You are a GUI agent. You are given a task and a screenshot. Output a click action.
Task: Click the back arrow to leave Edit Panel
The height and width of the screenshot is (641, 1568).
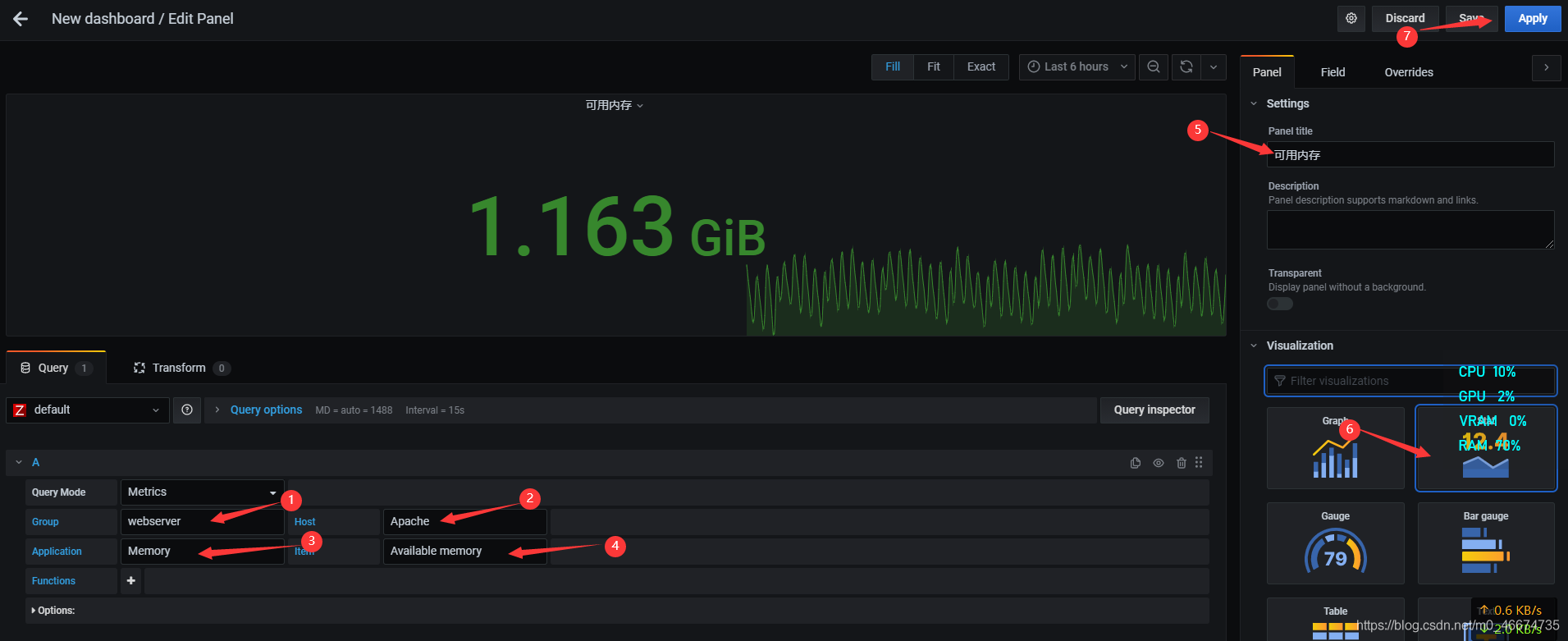pyautogui.click(x=21, y=19)
